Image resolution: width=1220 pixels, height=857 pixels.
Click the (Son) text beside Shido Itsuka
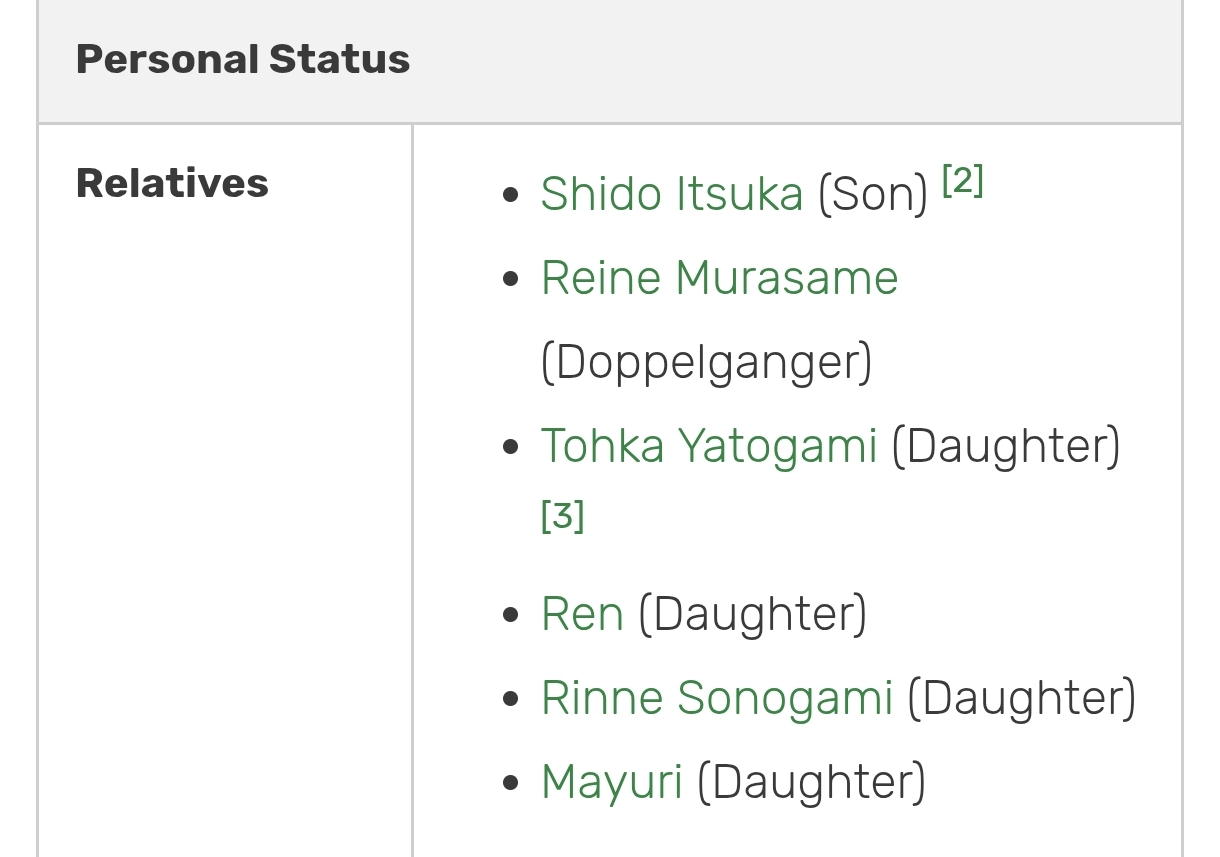point(873,195)
